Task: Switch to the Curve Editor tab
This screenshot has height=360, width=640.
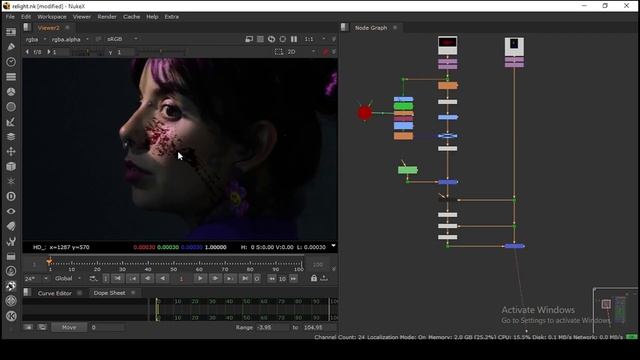Action: 54,293
